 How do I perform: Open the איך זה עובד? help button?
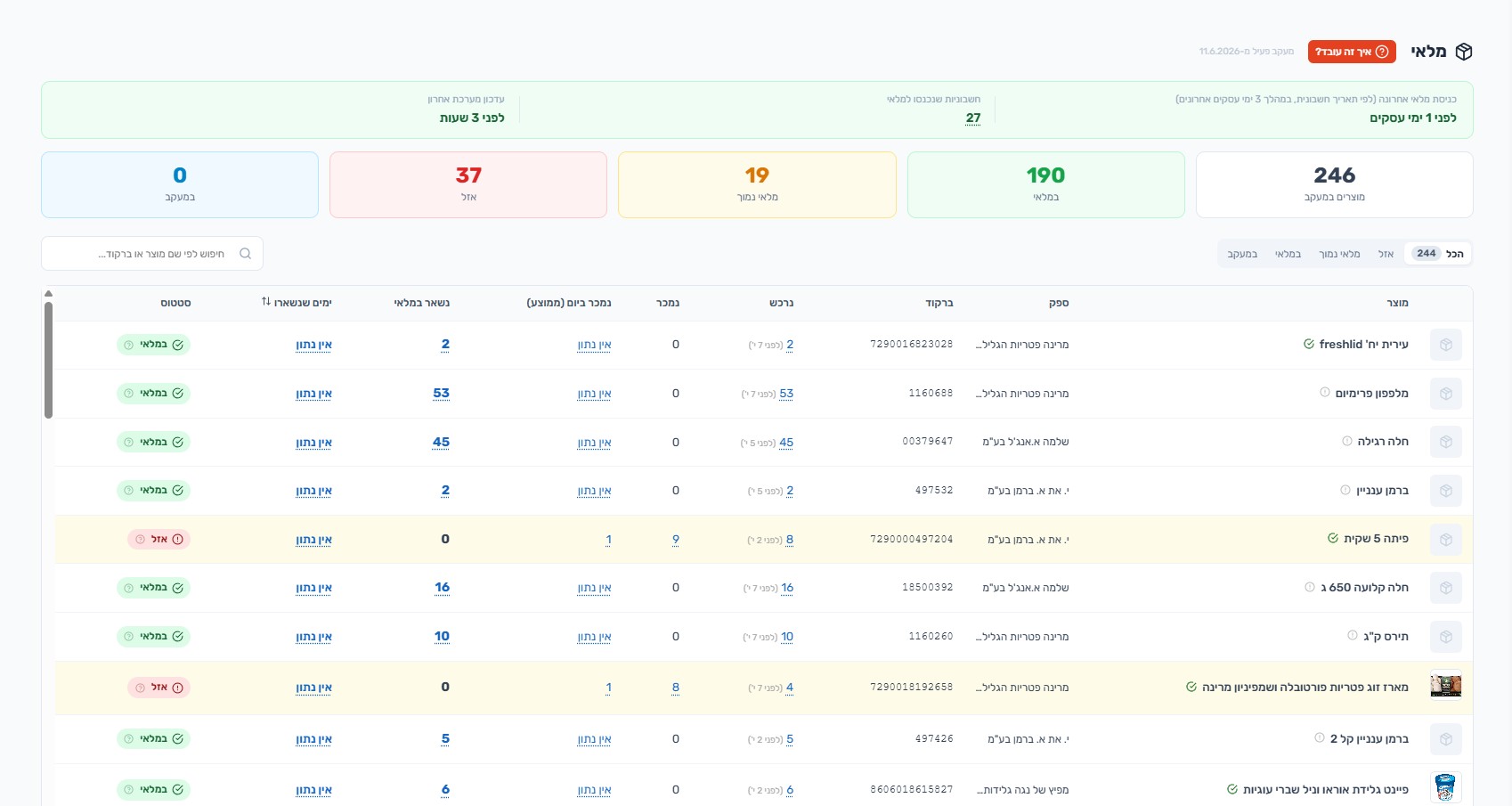(x=1352, y=52)
